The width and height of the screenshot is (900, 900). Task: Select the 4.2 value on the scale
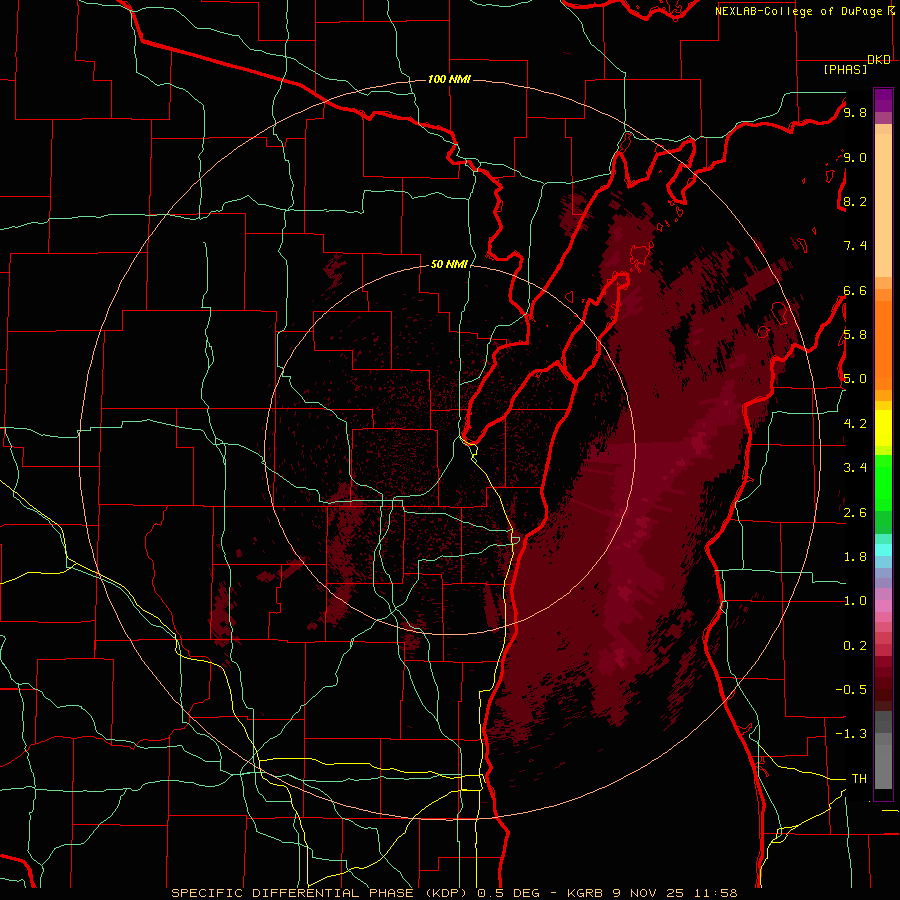coord(855,424)
